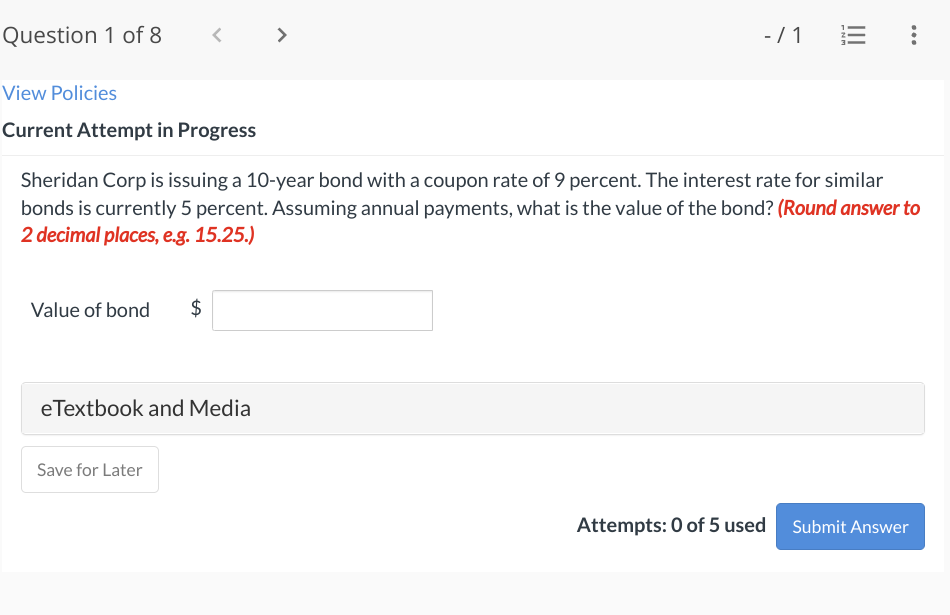Click the red Round answer to instruction

click(x=849, y=209)
